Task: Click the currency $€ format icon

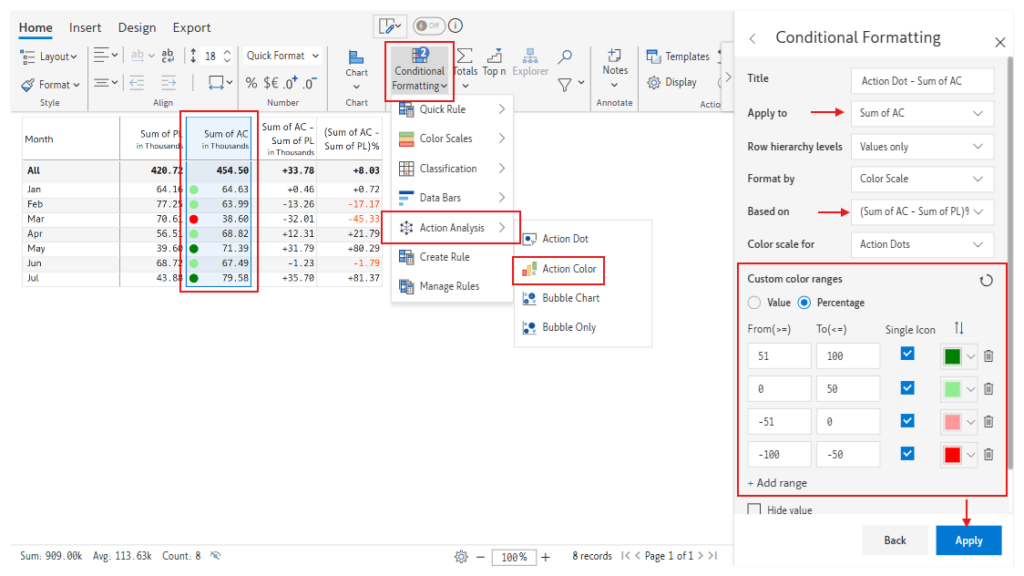Action: pos(271,83)
